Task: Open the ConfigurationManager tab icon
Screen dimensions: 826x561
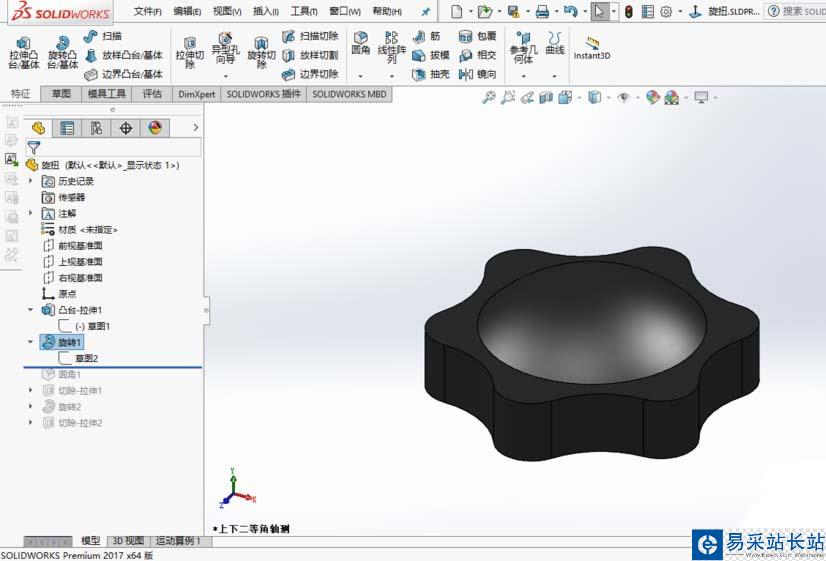Action: point(96,128)
